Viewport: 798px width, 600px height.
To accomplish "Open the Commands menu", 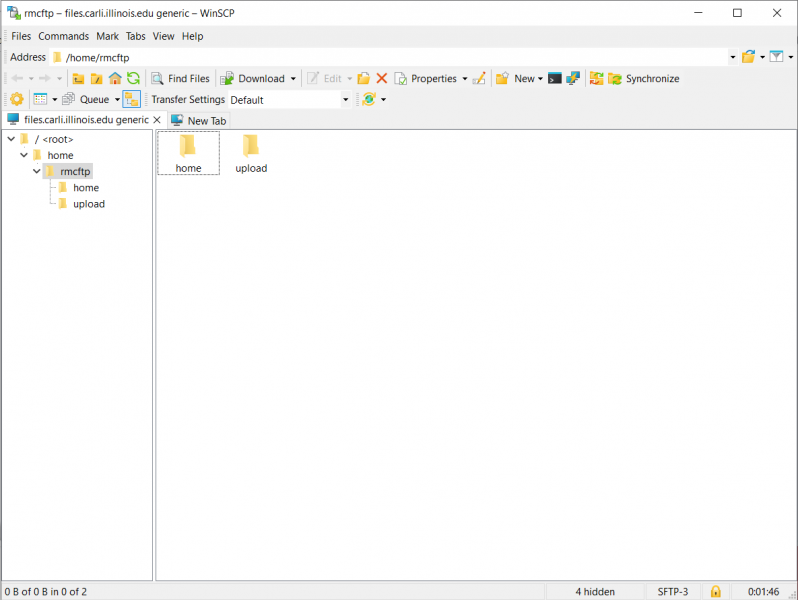I will tap(64, 36).
